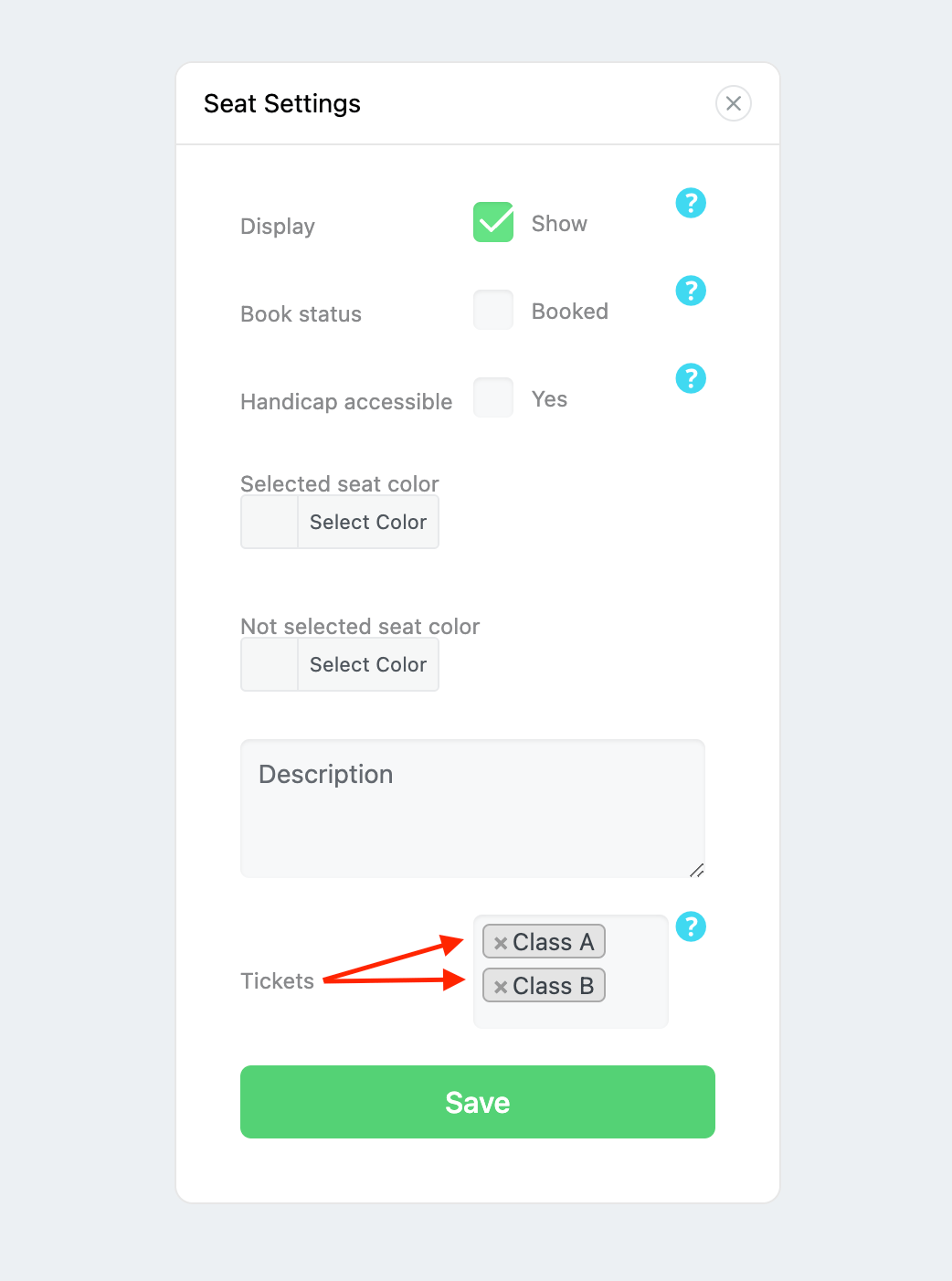Open help icon beside Booked
The image size is (952, 1281).
click(x=691, y=291)
